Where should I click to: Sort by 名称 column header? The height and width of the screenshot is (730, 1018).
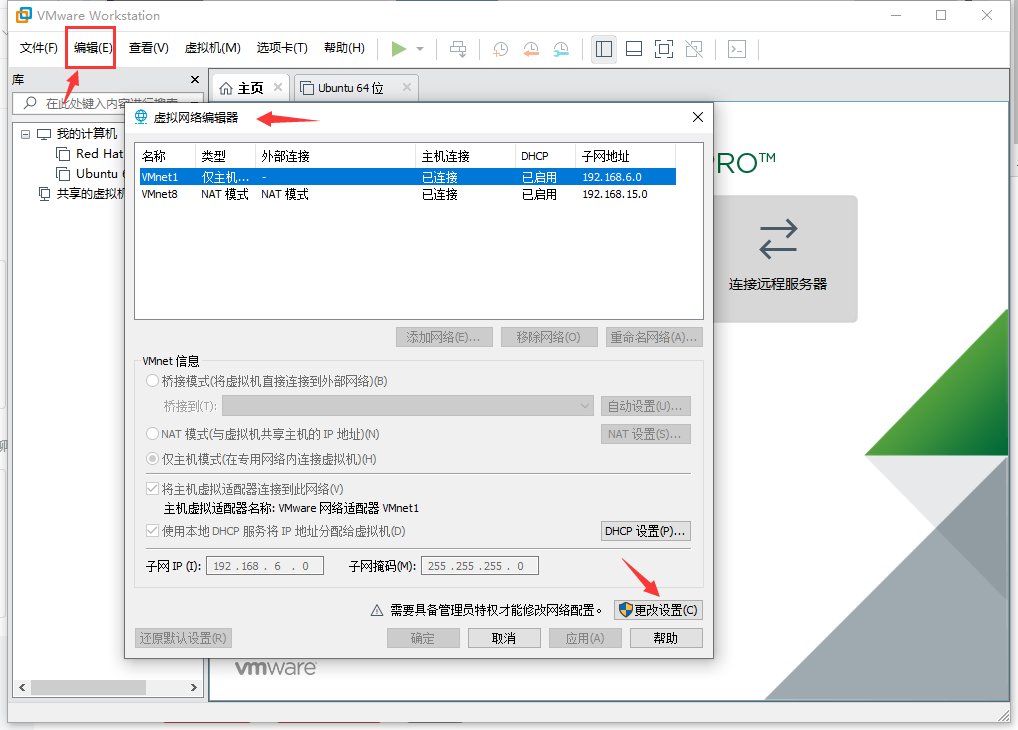[x=166, y=156]
